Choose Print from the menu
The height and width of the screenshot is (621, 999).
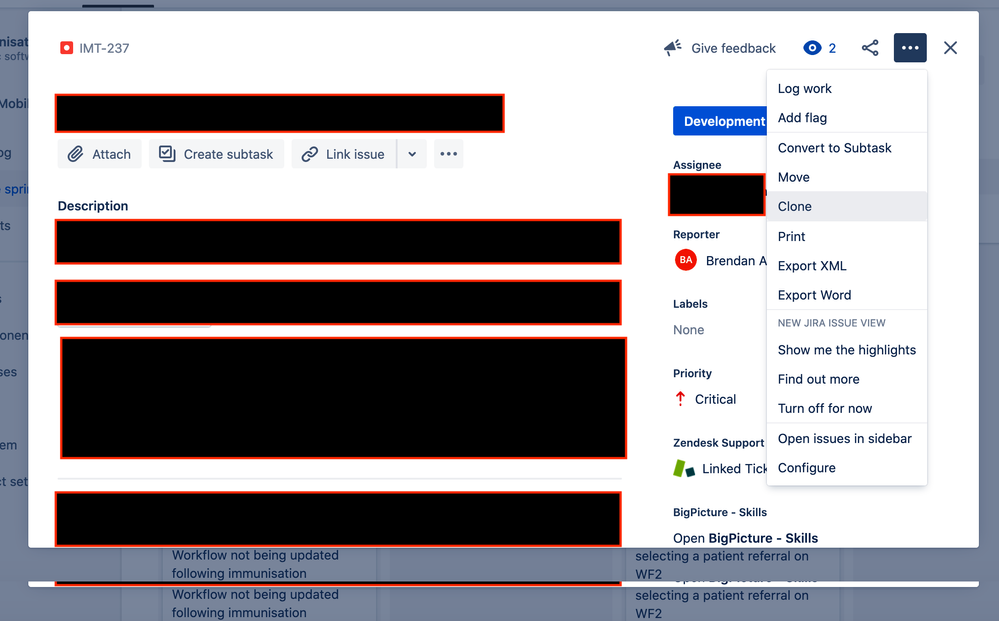pyautogui.click(x=847, y=236)
